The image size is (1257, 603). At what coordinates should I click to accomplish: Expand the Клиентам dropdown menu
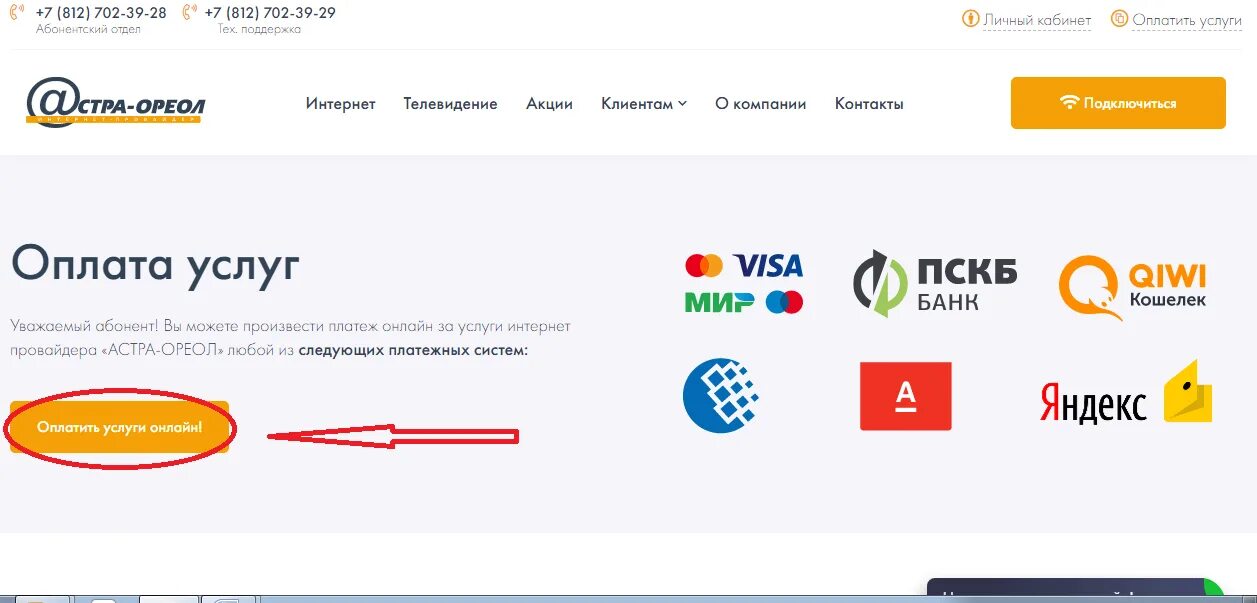pos(644,104)
